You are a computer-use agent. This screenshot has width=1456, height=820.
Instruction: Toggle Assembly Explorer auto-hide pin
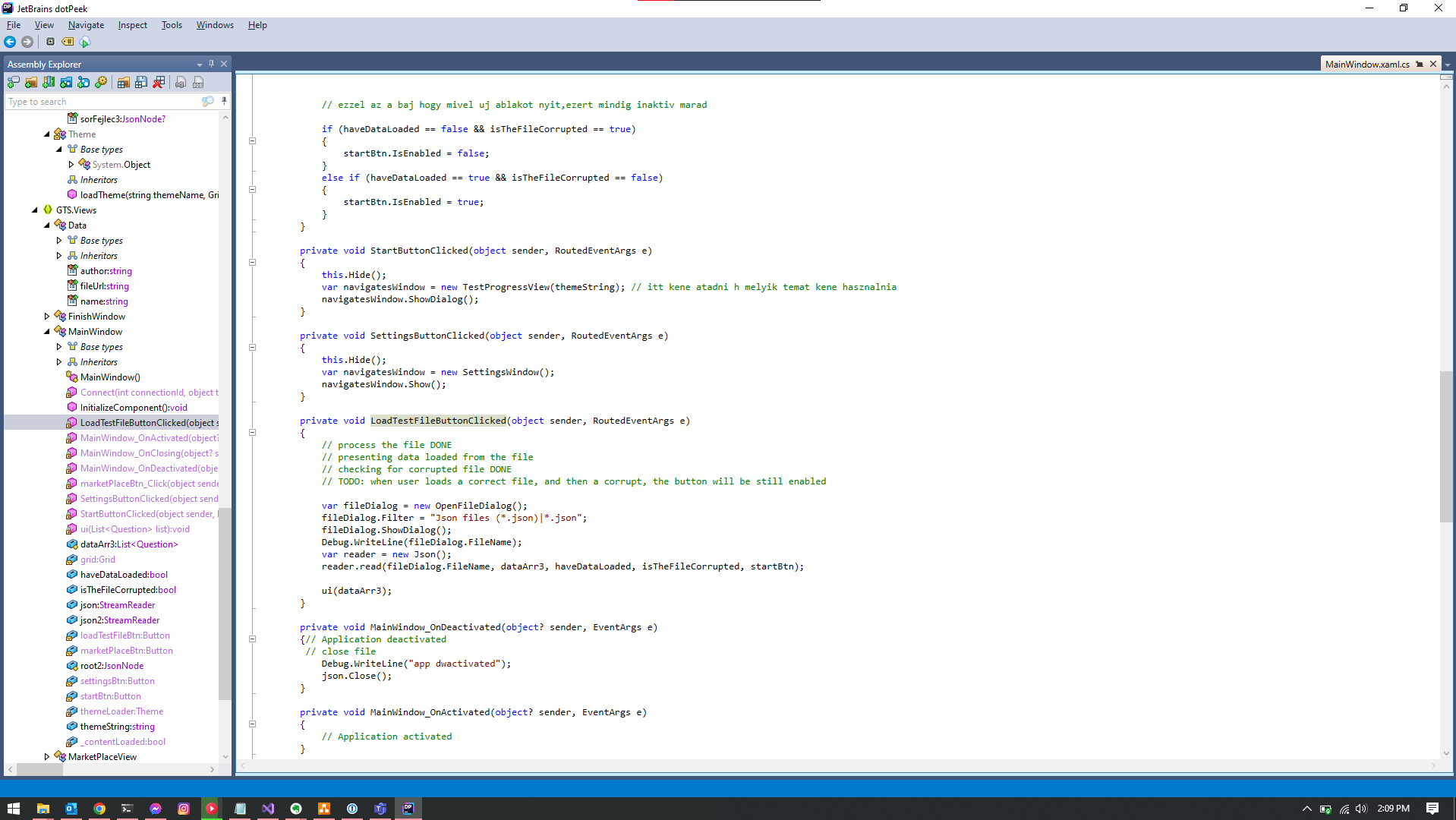(211, 64)
